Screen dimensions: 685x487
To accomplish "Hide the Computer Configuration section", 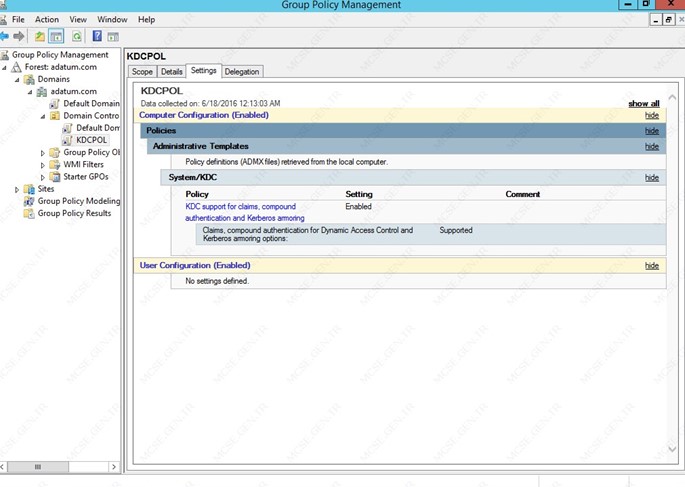I will coord(651,115).
